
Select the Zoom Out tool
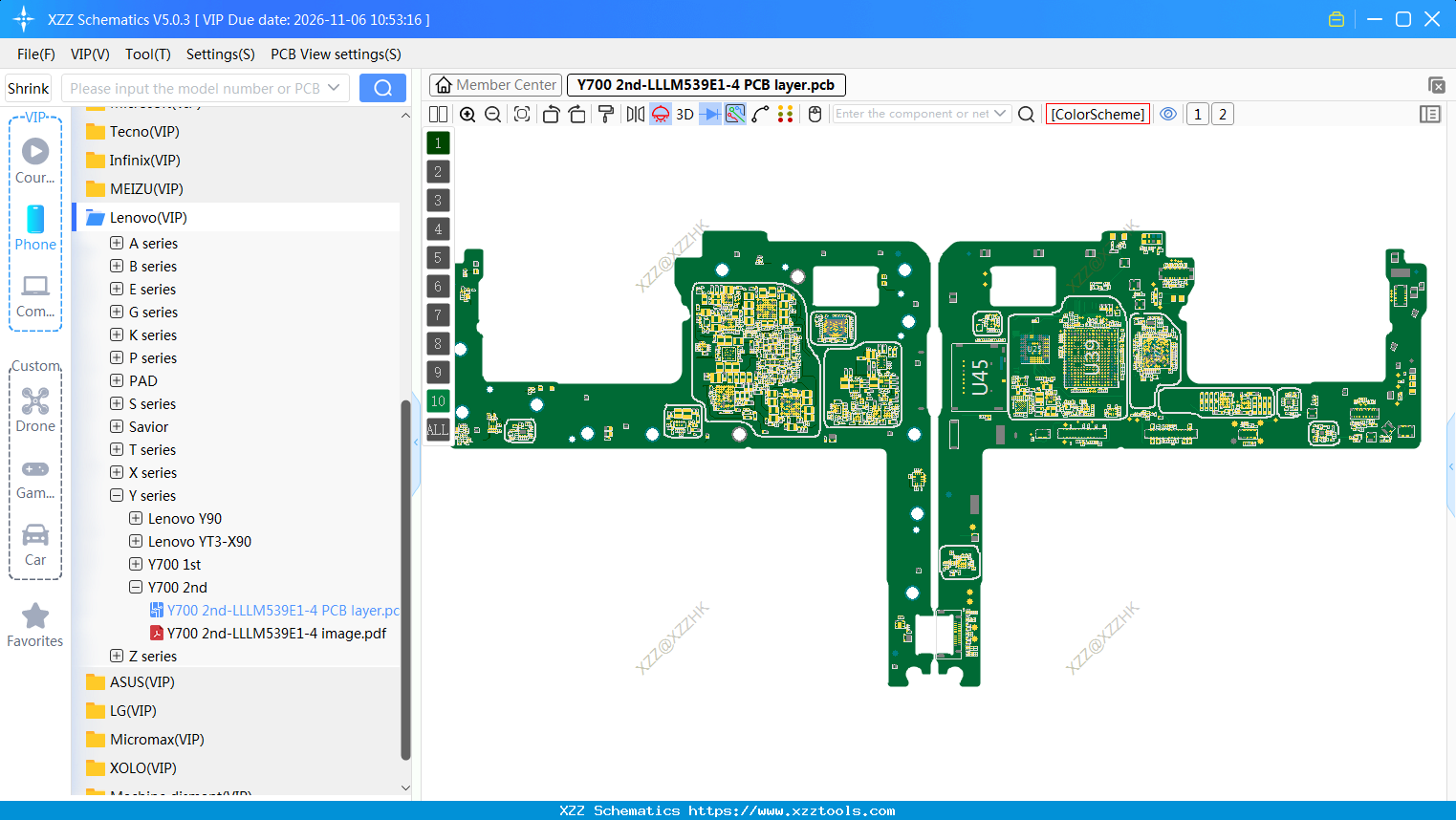[x=492, y=114]
